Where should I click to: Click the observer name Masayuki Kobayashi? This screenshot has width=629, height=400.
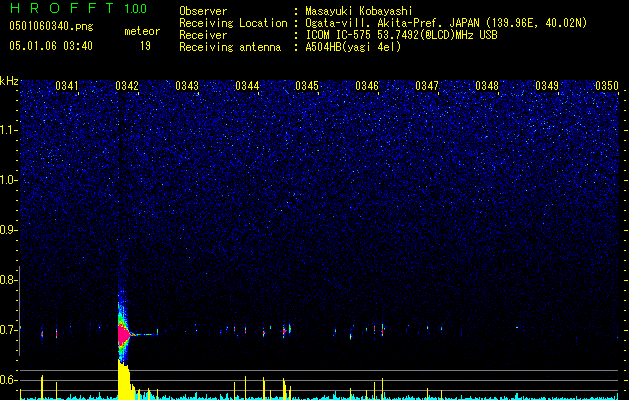pyautogui.click(x=370, y=11)
